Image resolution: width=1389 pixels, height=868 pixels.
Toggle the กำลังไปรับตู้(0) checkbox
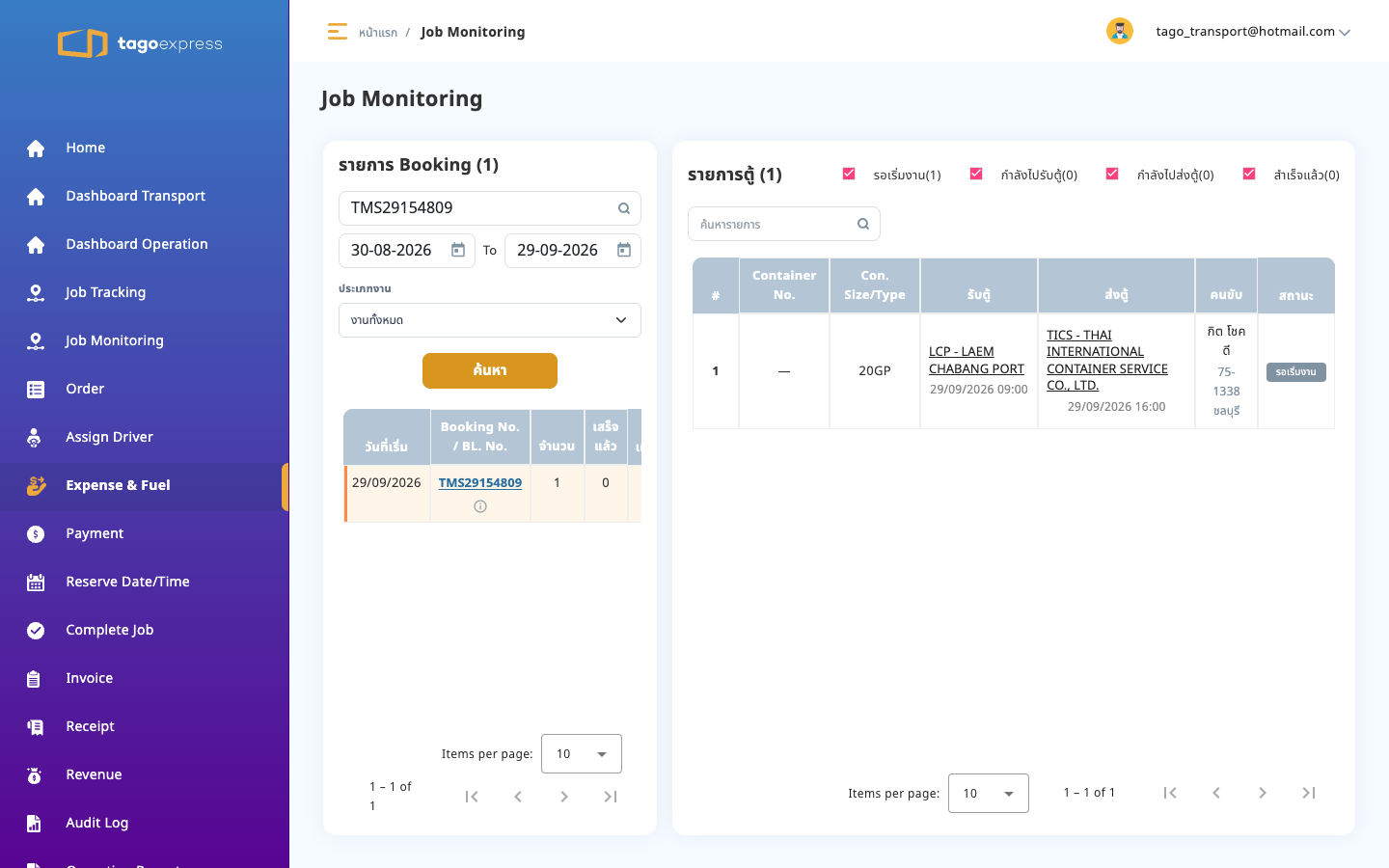[x=976, y=174]
